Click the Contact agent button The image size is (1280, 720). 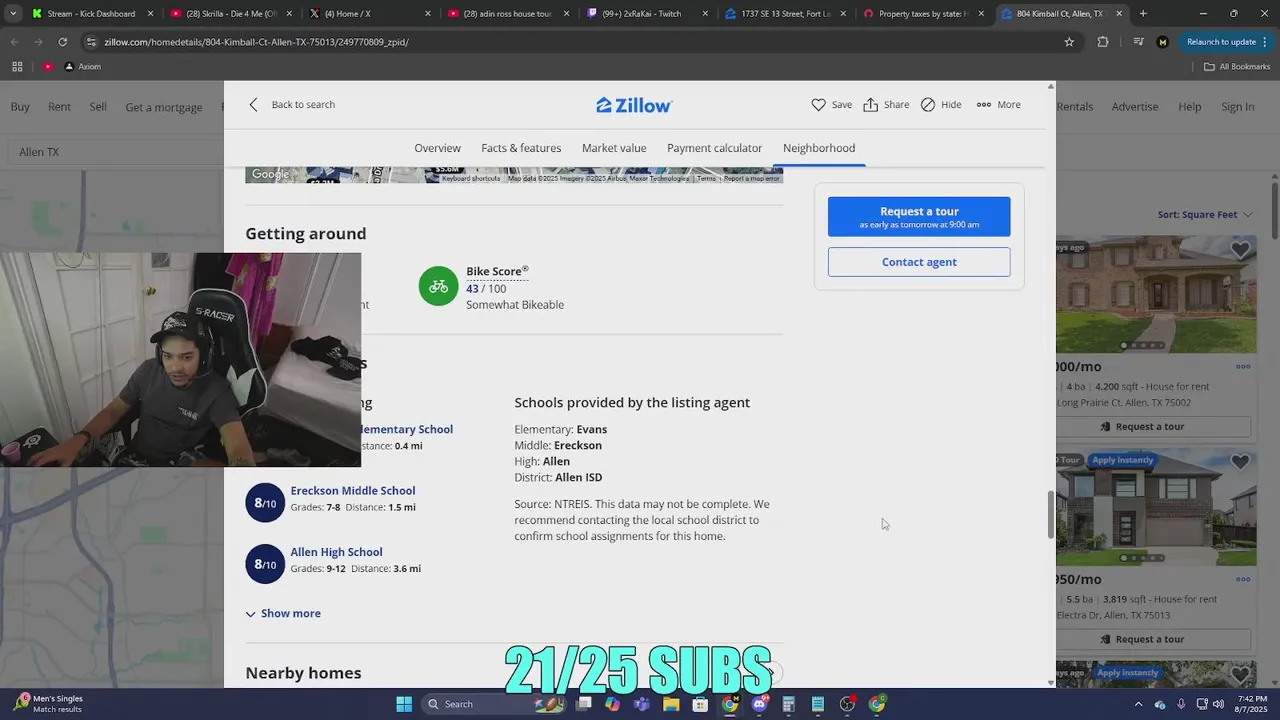coord(919,262)
